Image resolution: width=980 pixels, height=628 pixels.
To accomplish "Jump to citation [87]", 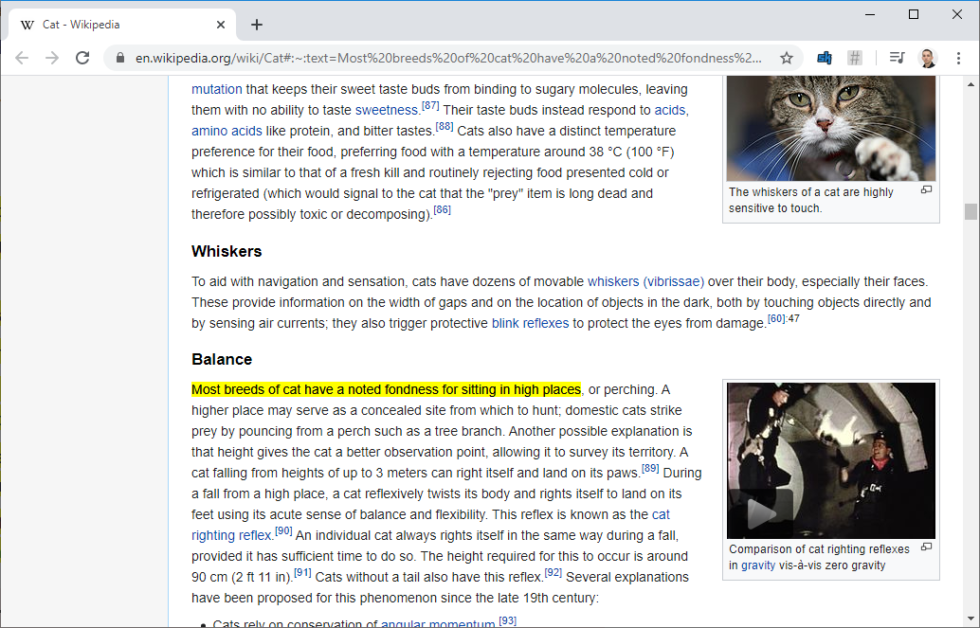I will pos(430,106).
